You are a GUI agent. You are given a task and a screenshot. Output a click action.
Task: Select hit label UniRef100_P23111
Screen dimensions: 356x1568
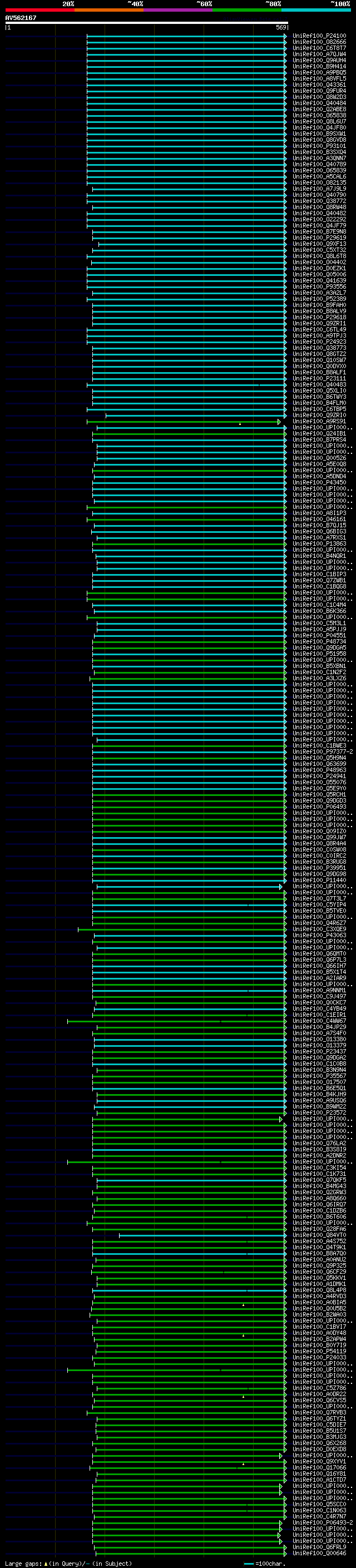click(x=319, y=379)
